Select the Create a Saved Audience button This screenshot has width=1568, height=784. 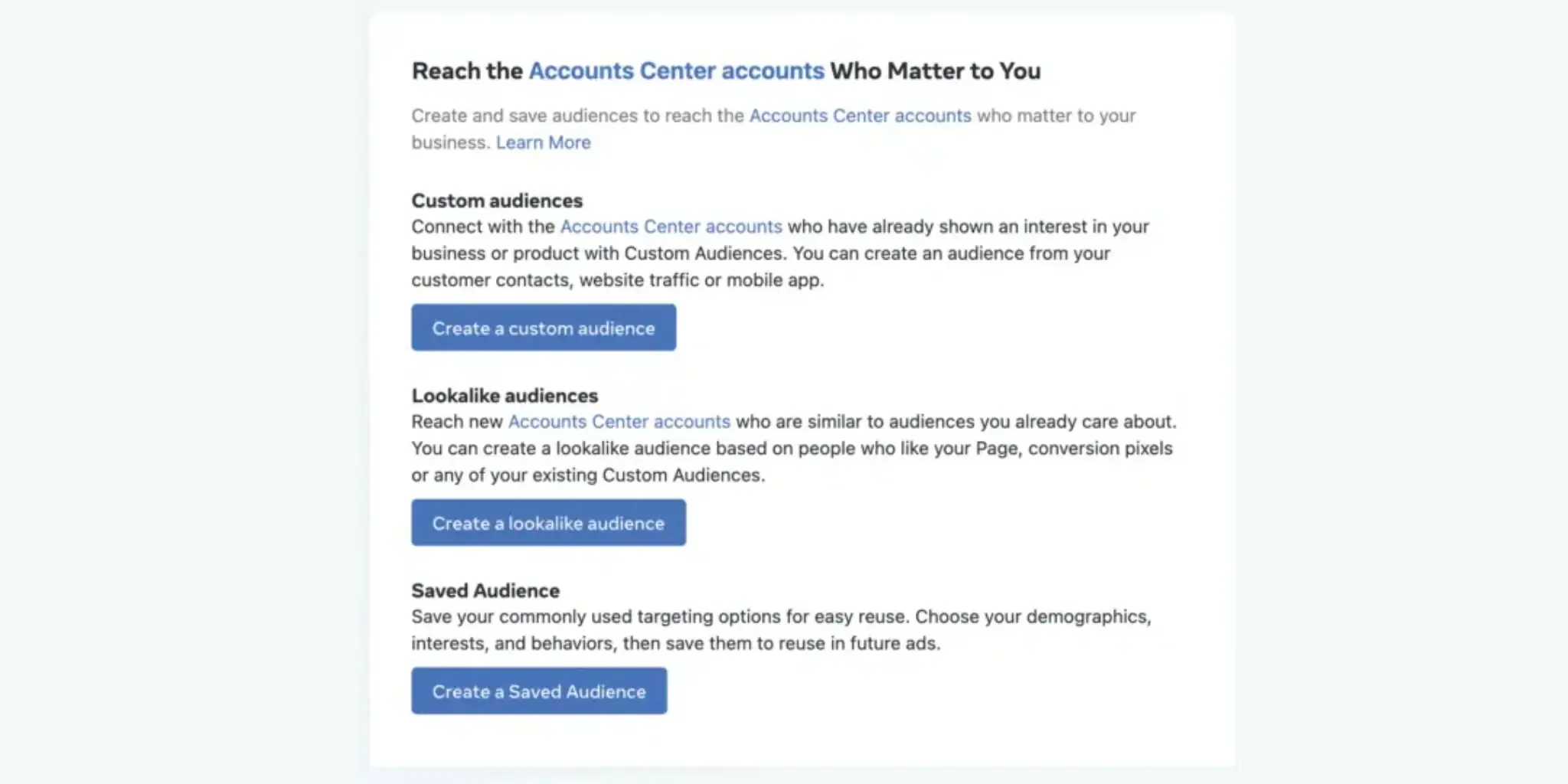pyautogui.click(x=538, y=691)
